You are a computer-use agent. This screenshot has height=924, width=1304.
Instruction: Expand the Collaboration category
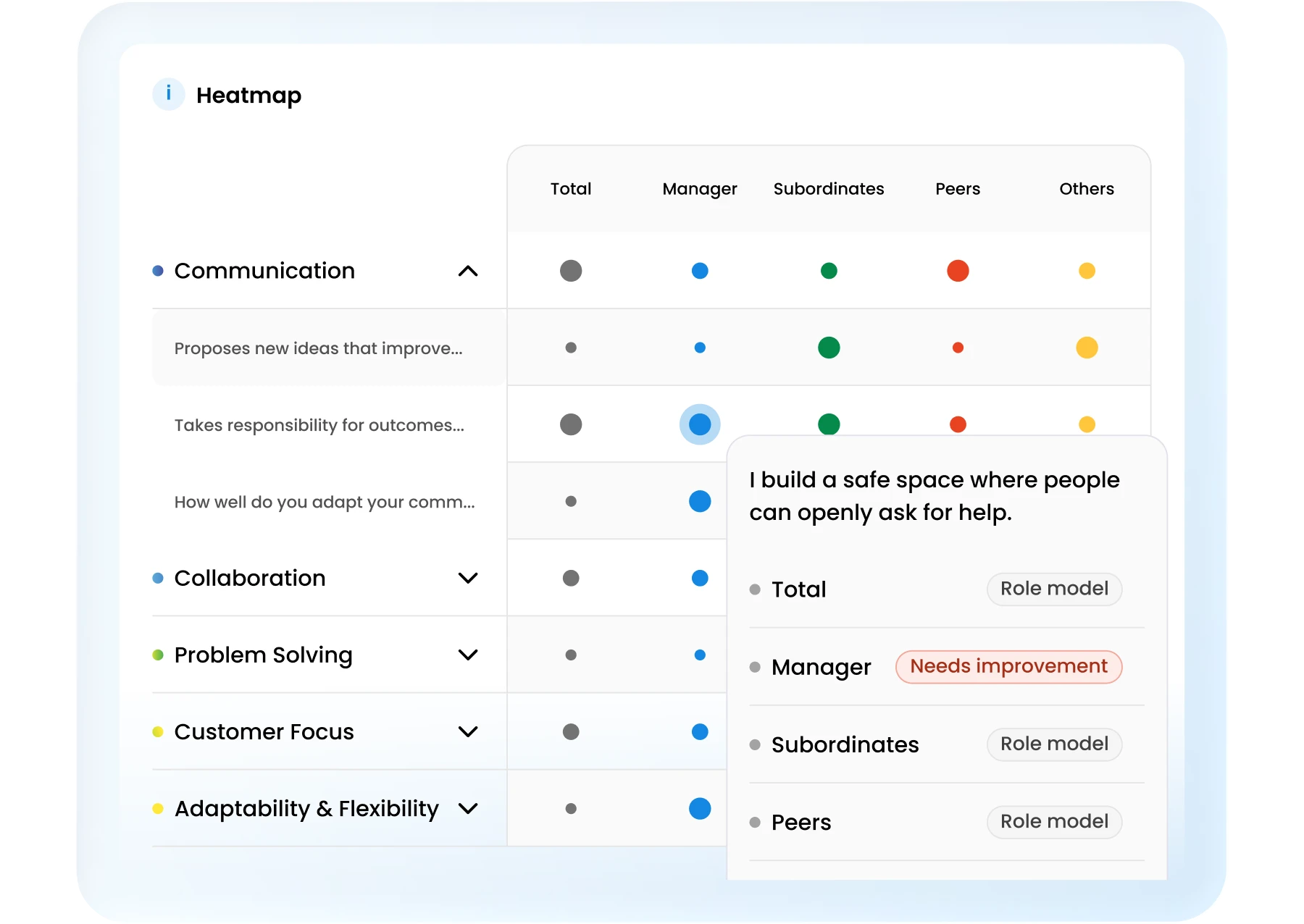pos(469,578)
